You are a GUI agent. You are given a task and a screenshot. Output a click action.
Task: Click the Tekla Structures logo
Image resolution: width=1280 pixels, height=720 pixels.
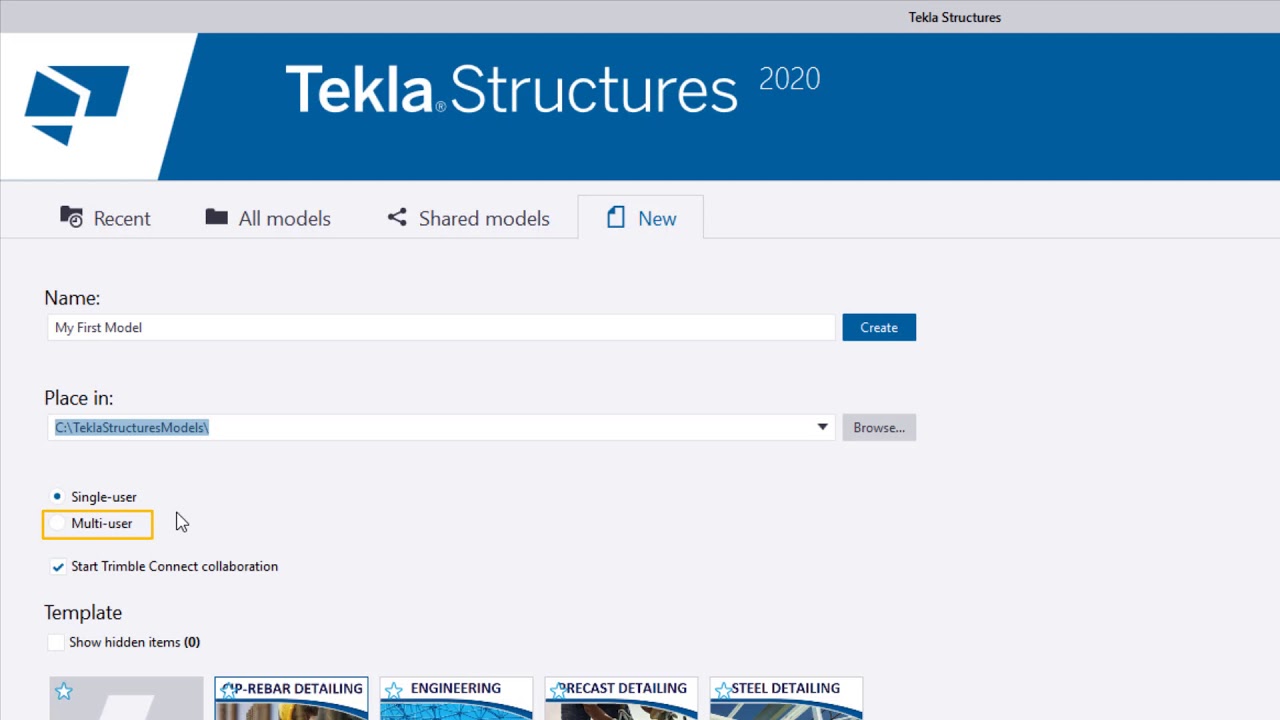(77, 105)
